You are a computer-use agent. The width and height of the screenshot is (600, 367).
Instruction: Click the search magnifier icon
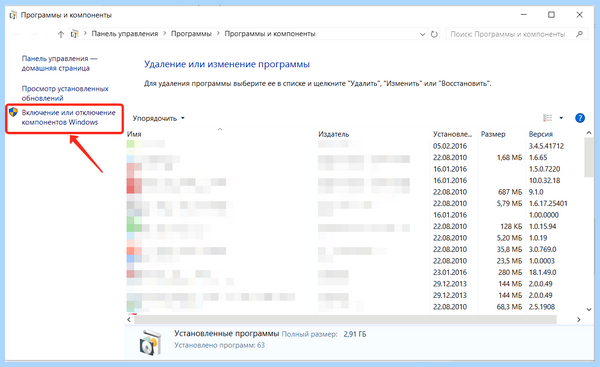pos(579,34)
